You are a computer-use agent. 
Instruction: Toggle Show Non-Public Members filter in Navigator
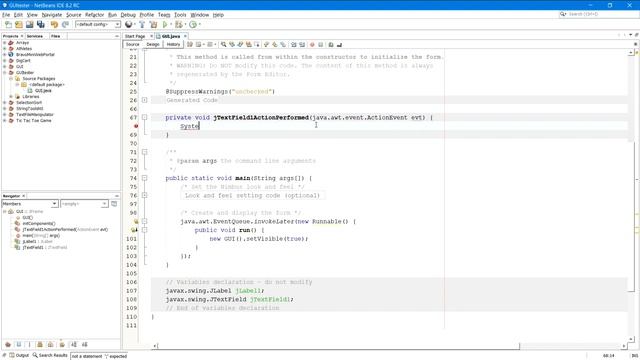[40, 344]
